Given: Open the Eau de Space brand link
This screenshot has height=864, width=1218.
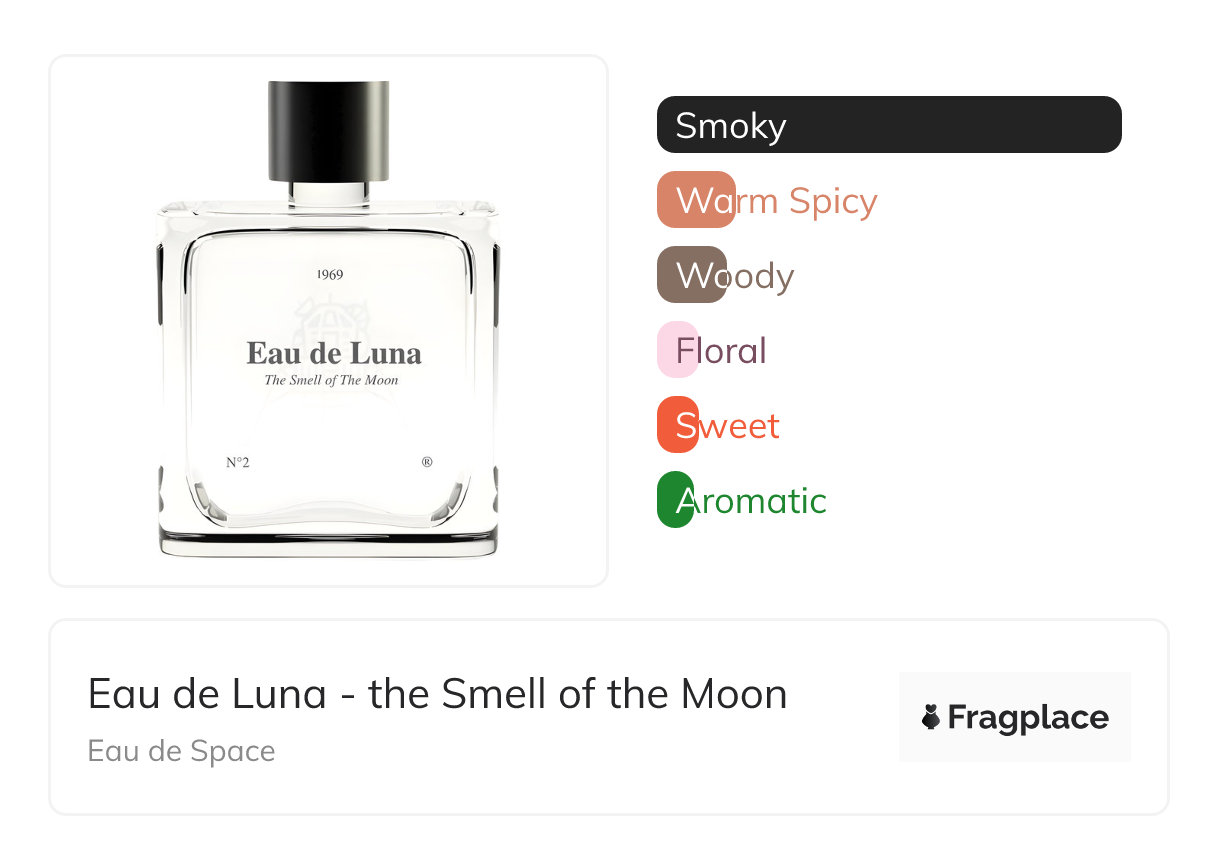Looking at the screenshot, I should [181, 750].
